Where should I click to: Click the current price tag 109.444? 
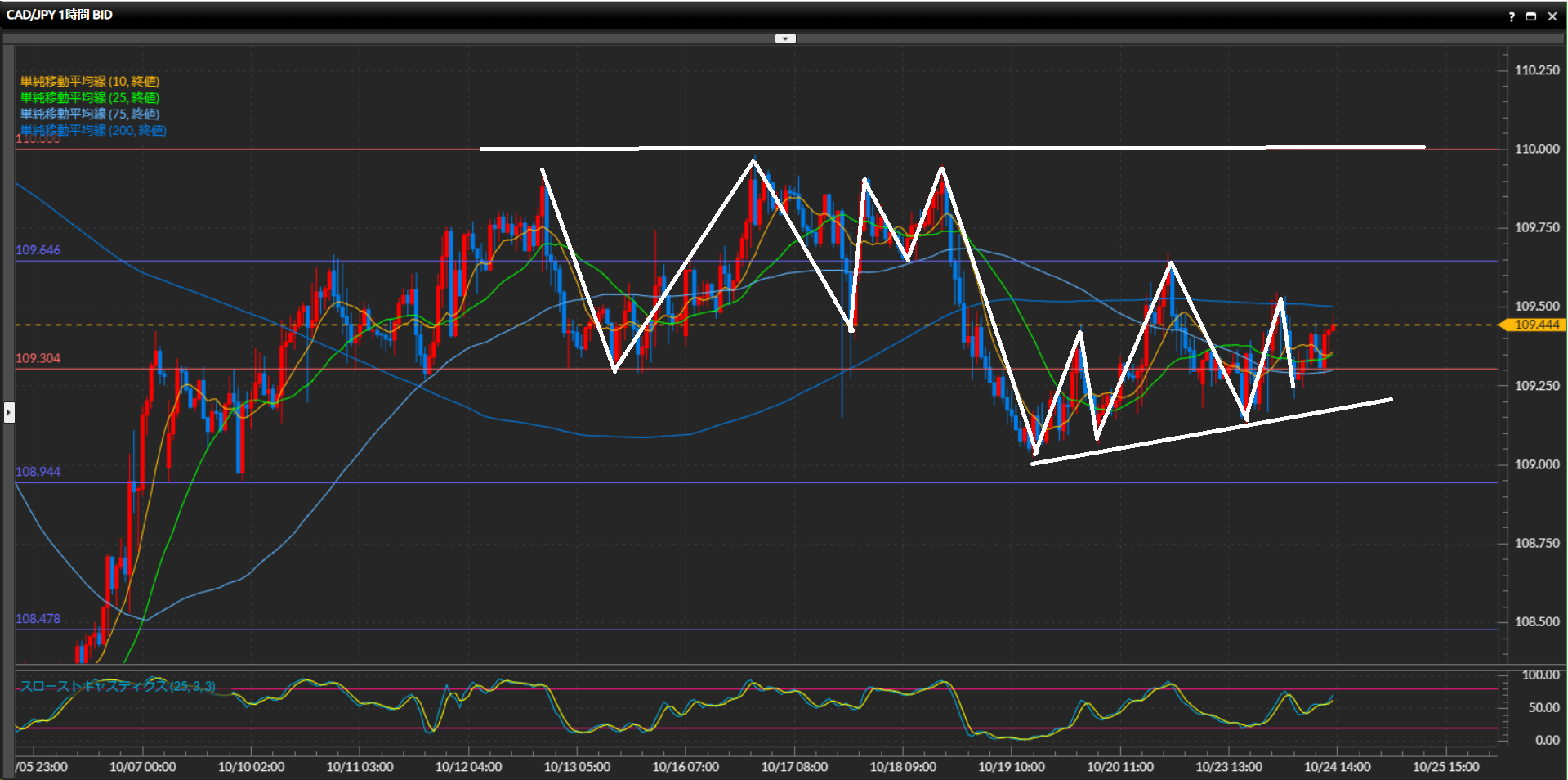[x=1536, y=325]
